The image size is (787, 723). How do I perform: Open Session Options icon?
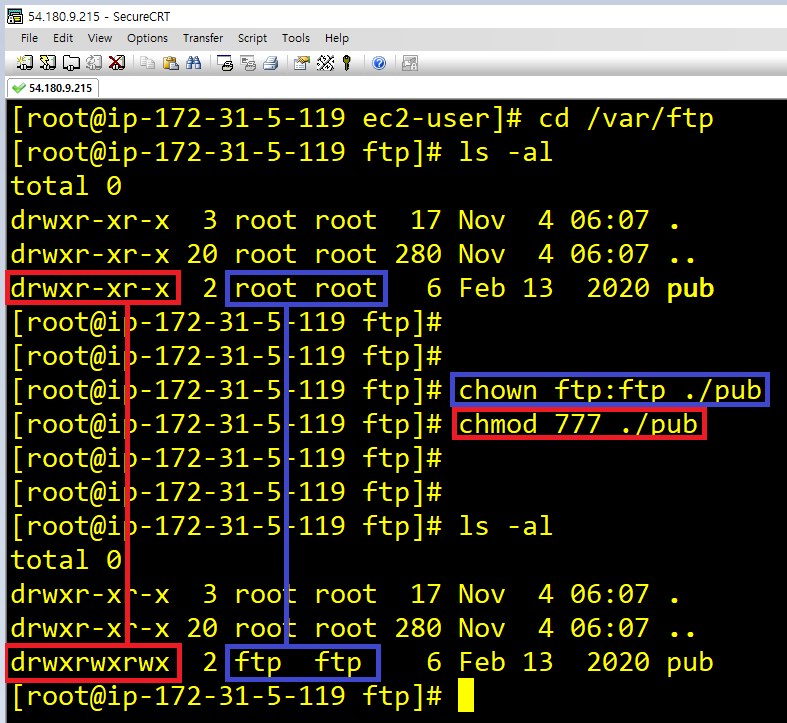302,63
